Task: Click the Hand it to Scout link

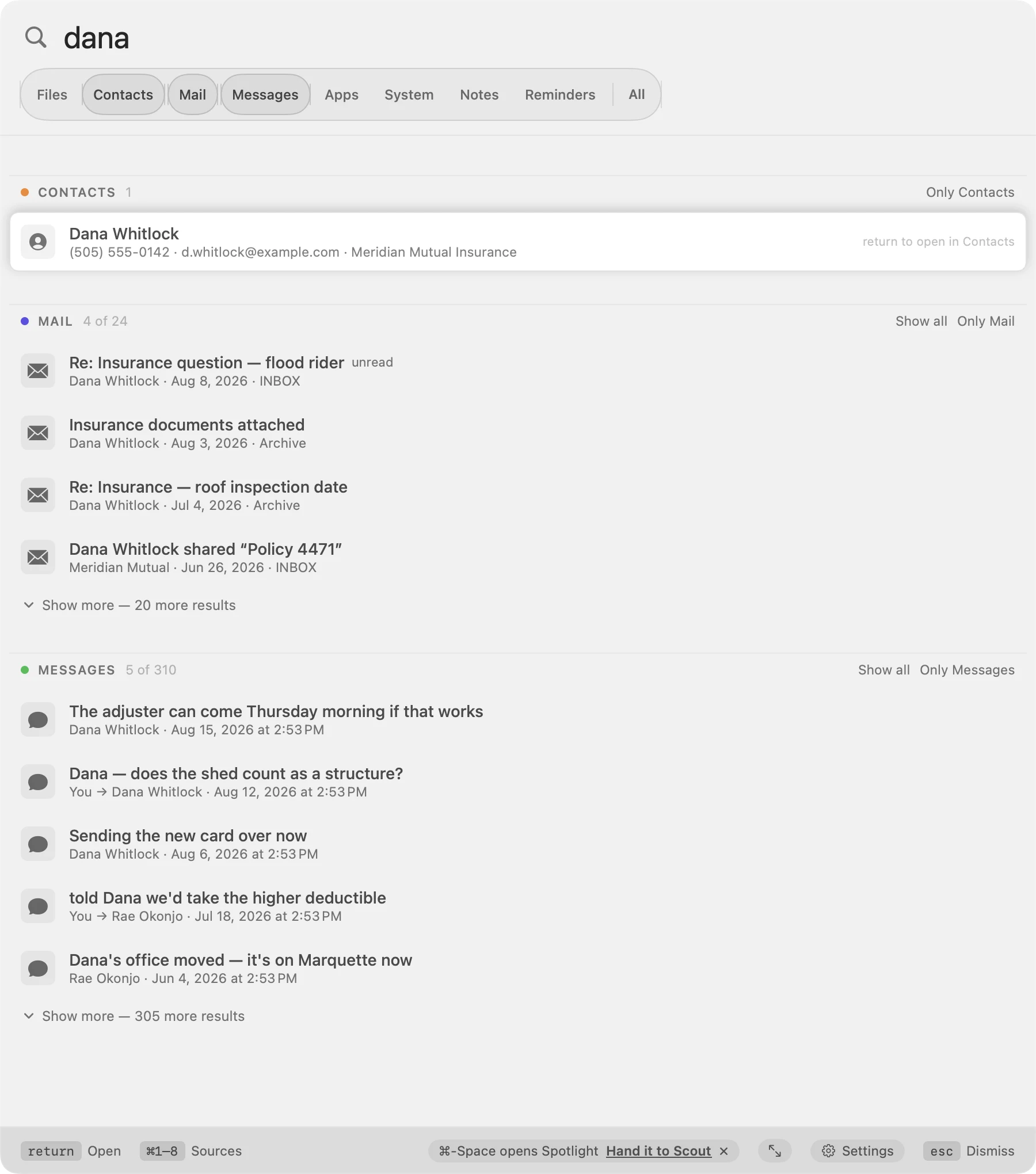Action: pyautogui.click(x=658, y=1151)
